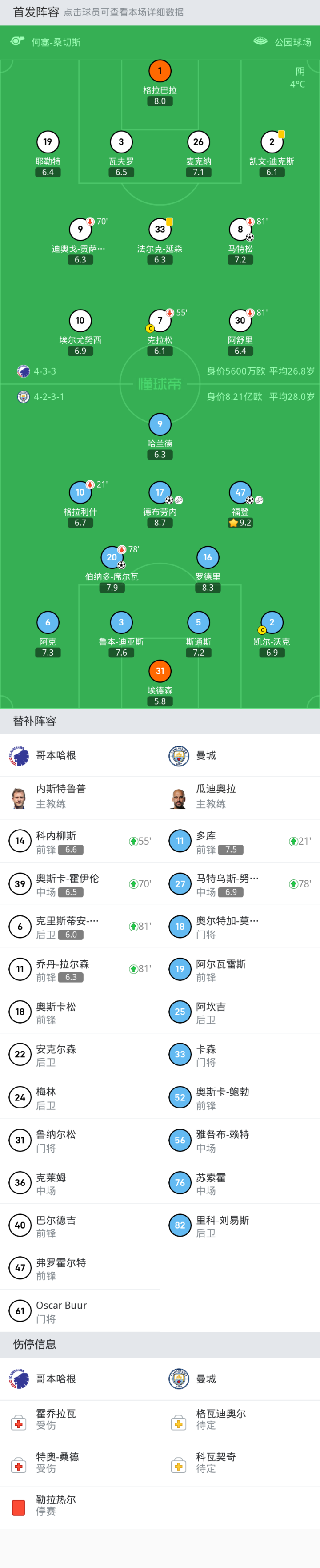The height and width of the screenshot is (1568, 320).
Task: View coach 内斯特鲁普's photo
Action: (x=19, y=797)
